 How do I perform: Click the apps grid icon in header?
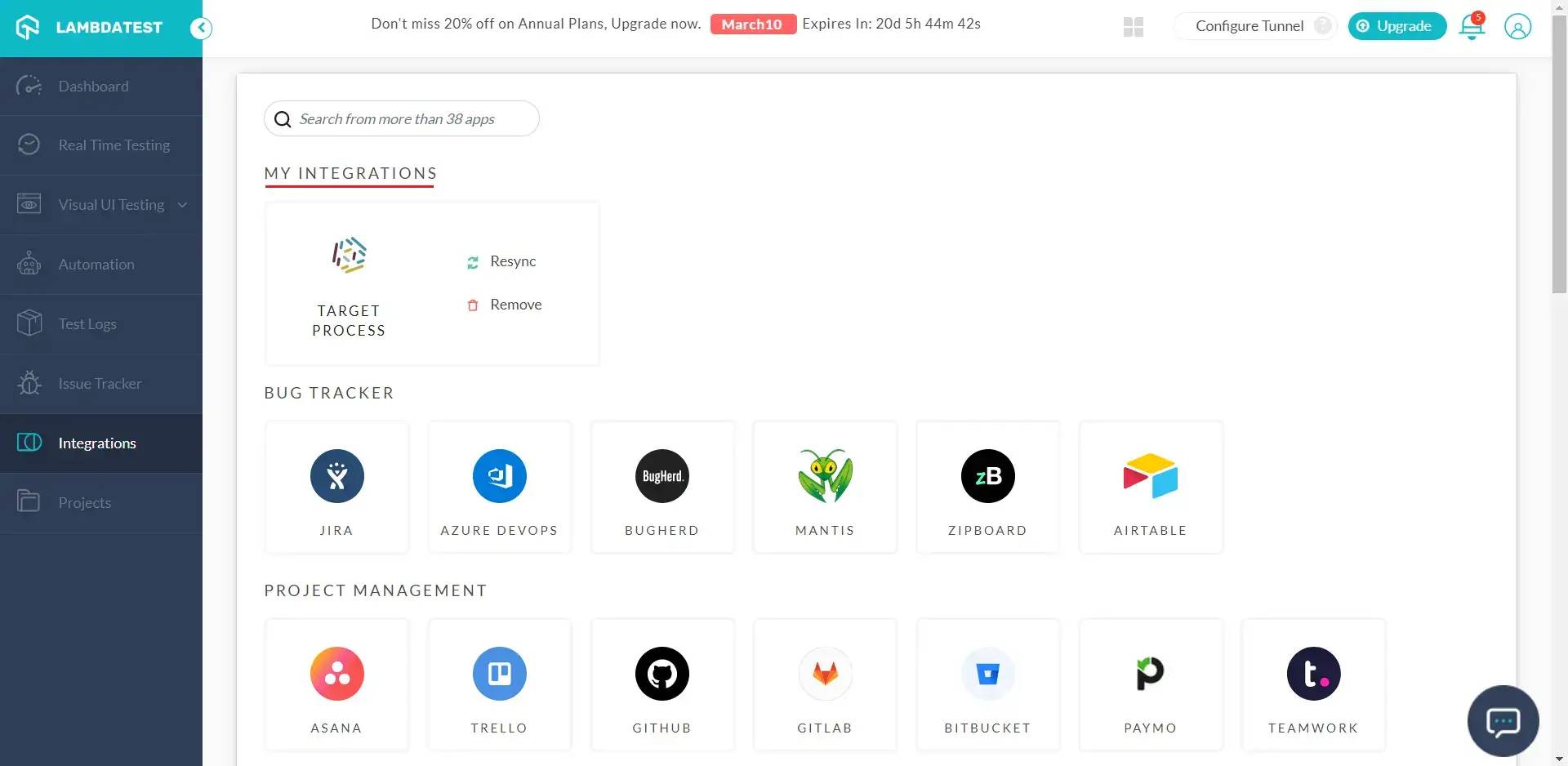point(1133,27)
